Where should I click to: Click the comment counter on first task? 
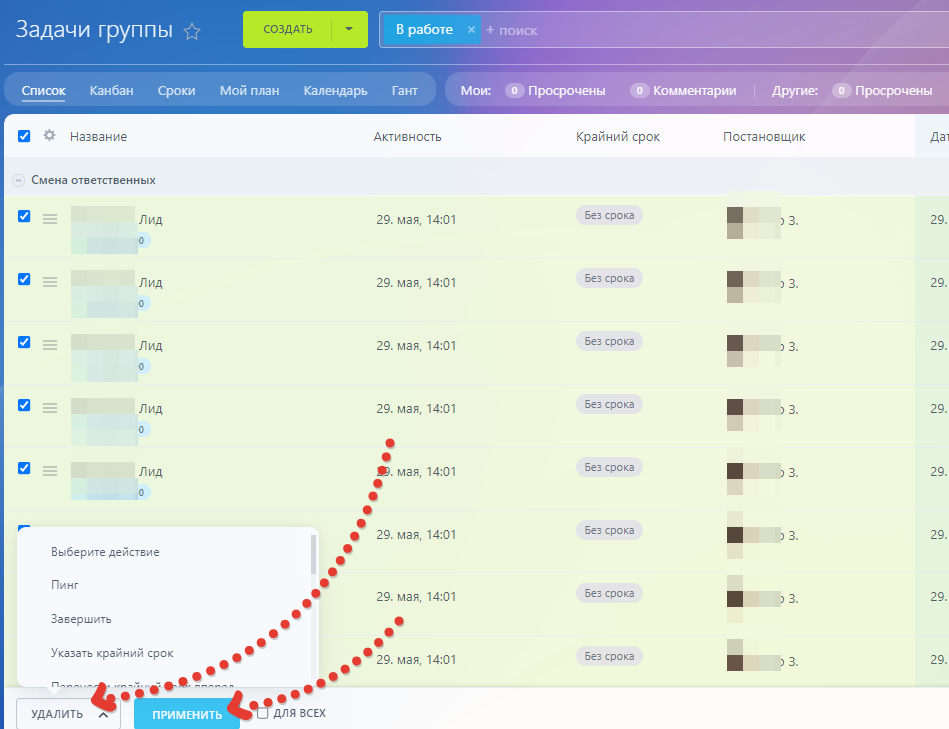click(x=142, y=241)
